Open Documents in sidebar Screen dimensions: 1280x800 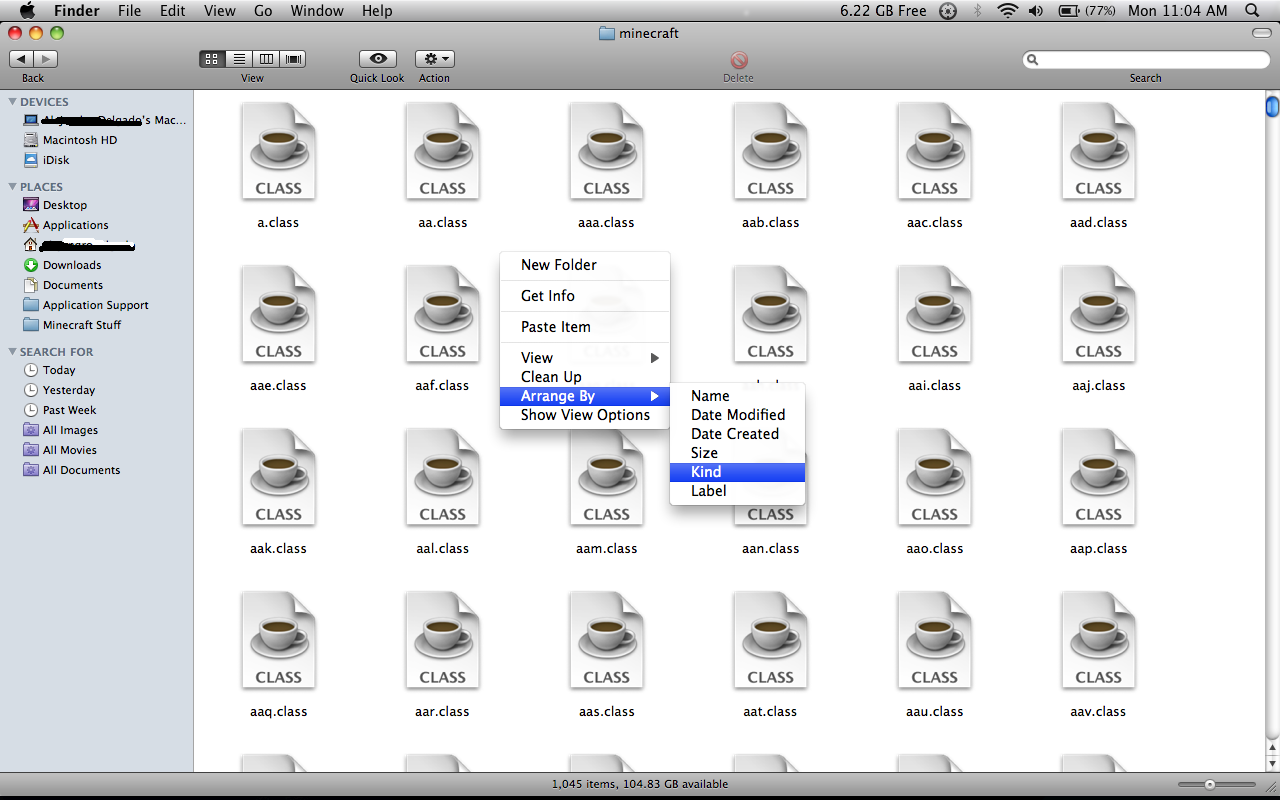(72, 285)
